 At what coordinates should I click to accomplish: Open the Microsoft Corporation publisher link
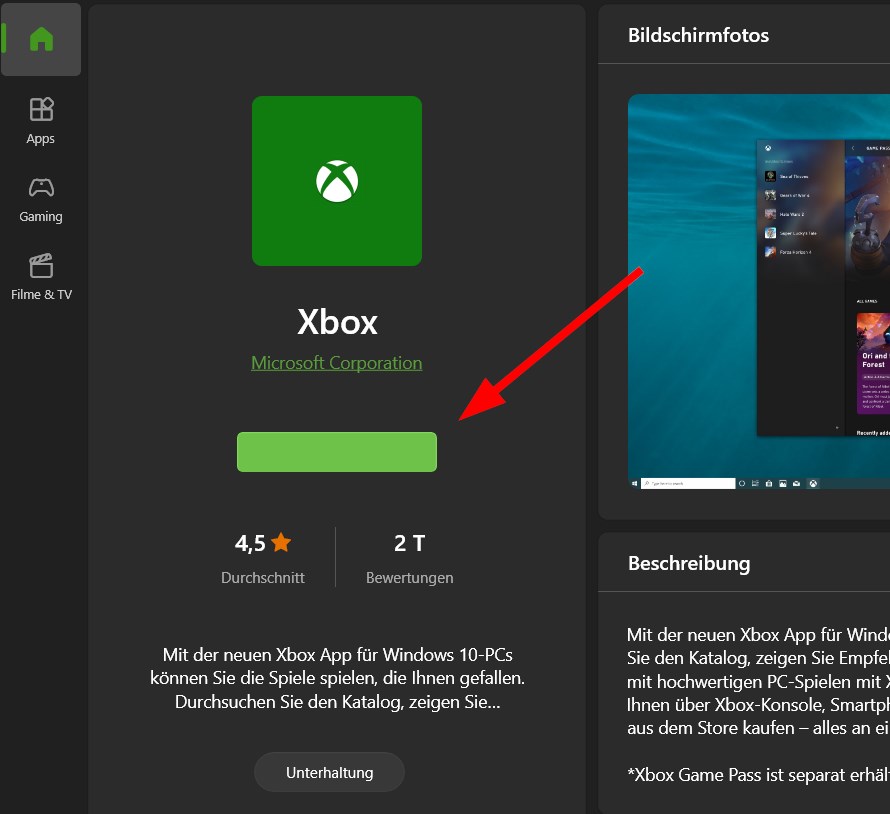pos(337,363)
